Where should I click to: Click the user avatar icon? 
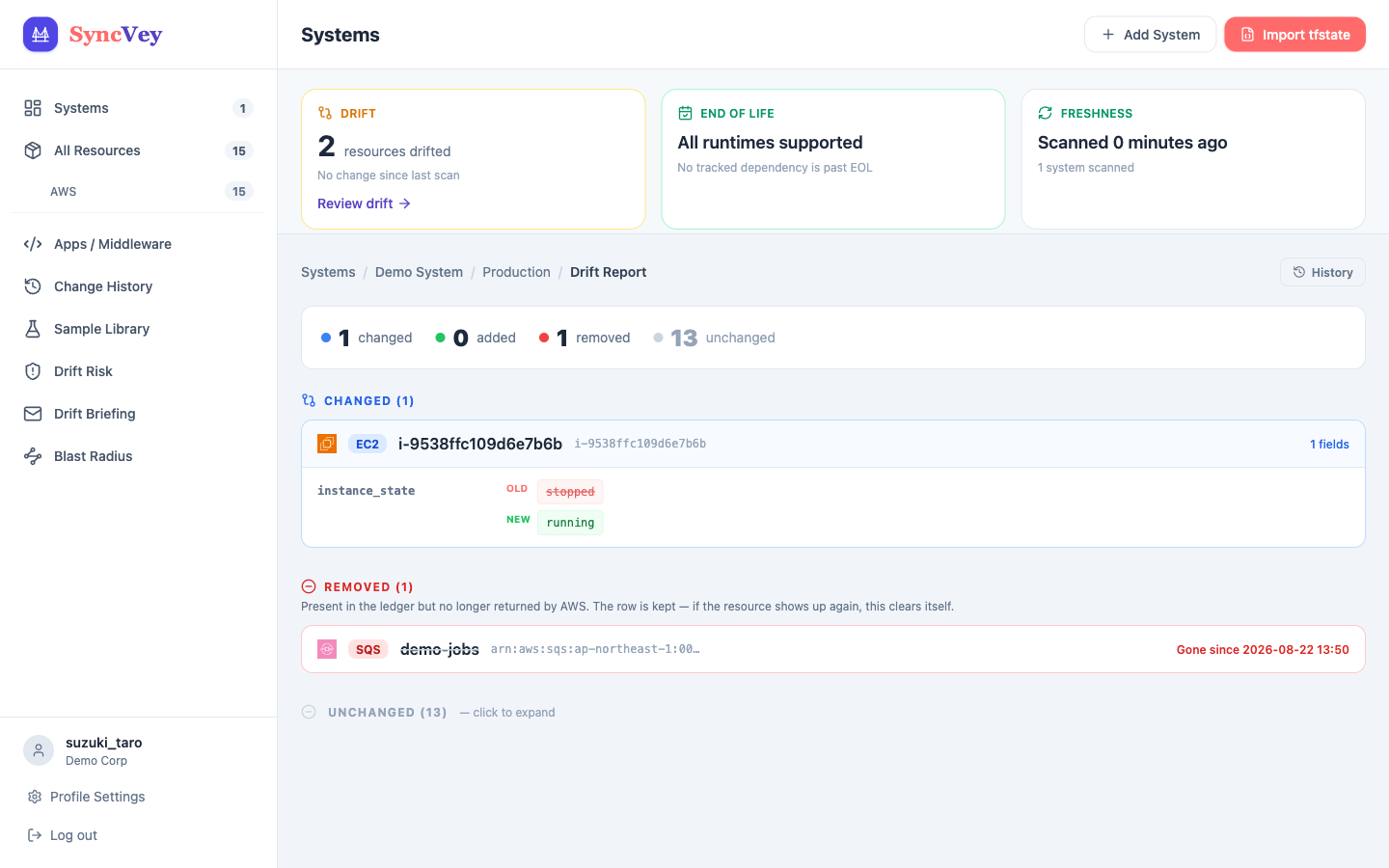tap(39, 750)
